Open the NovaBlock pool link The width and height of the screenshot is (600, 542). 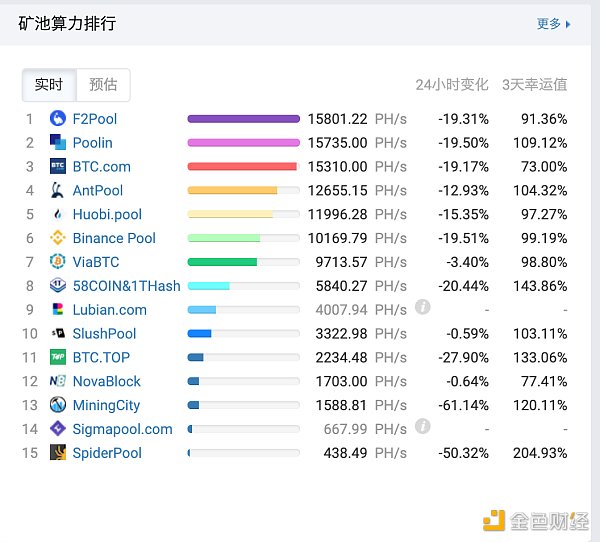(107, 381)
